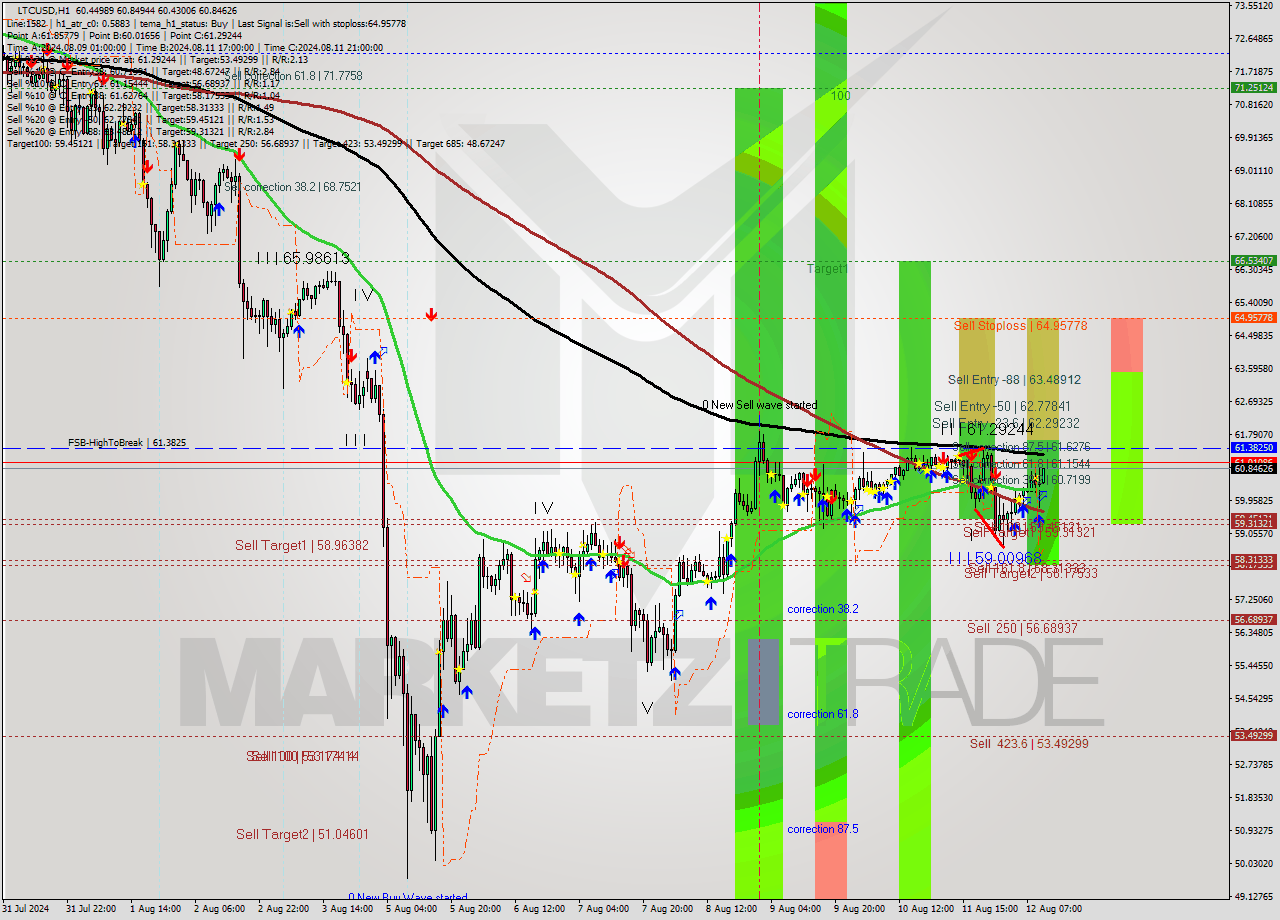Click the blue 61.38250 price axis tag
This screenshot has height=920, width=1280.
pos(1253,448)
